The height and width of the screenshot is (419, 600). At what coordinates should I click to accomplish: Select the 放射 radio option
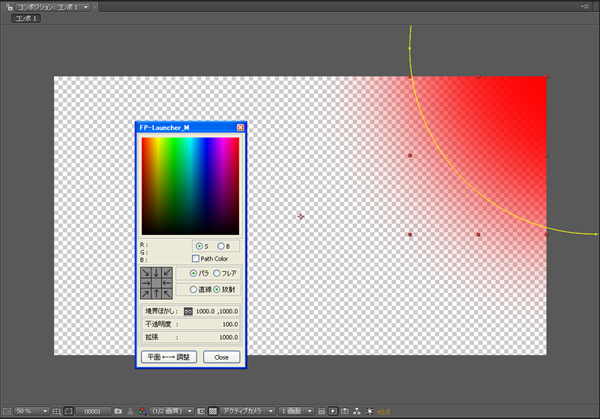[217, 290]
